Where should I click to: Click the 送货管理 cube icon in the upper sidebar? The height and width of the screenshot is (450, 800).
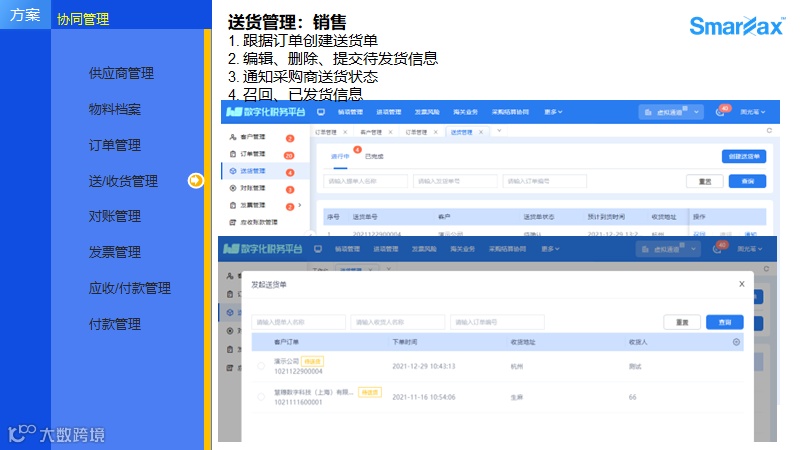pyautogui.click(x=233, y=171)
